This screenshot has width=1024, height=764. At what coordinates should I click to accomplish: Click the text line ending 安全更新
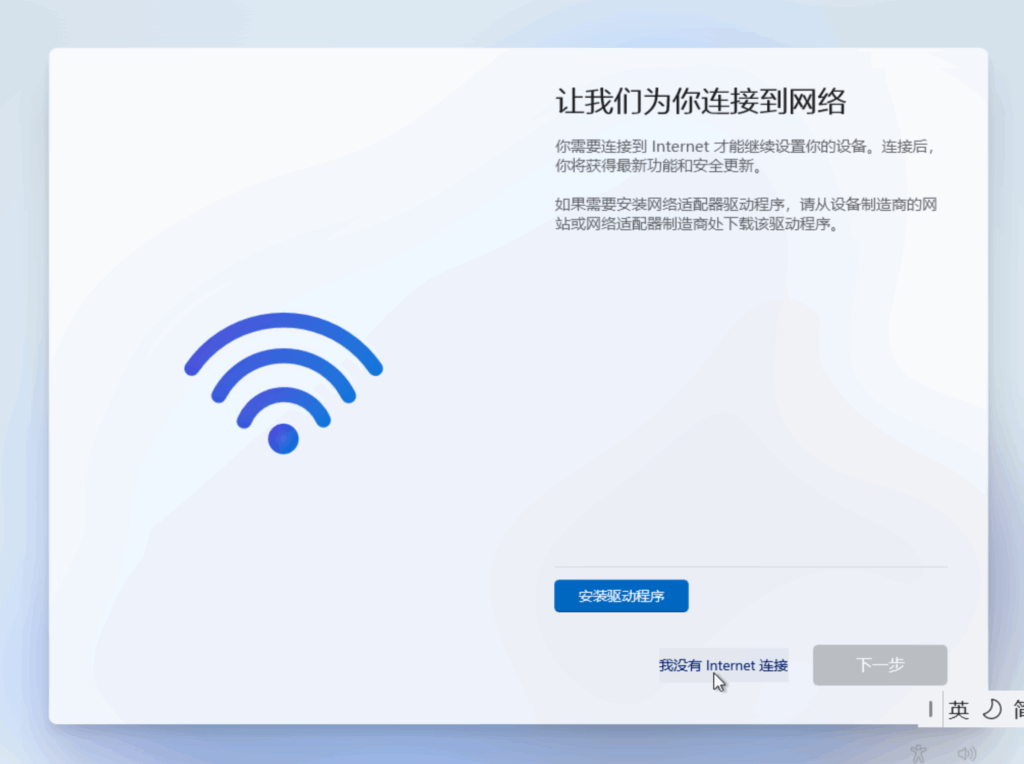pos(659,166)
